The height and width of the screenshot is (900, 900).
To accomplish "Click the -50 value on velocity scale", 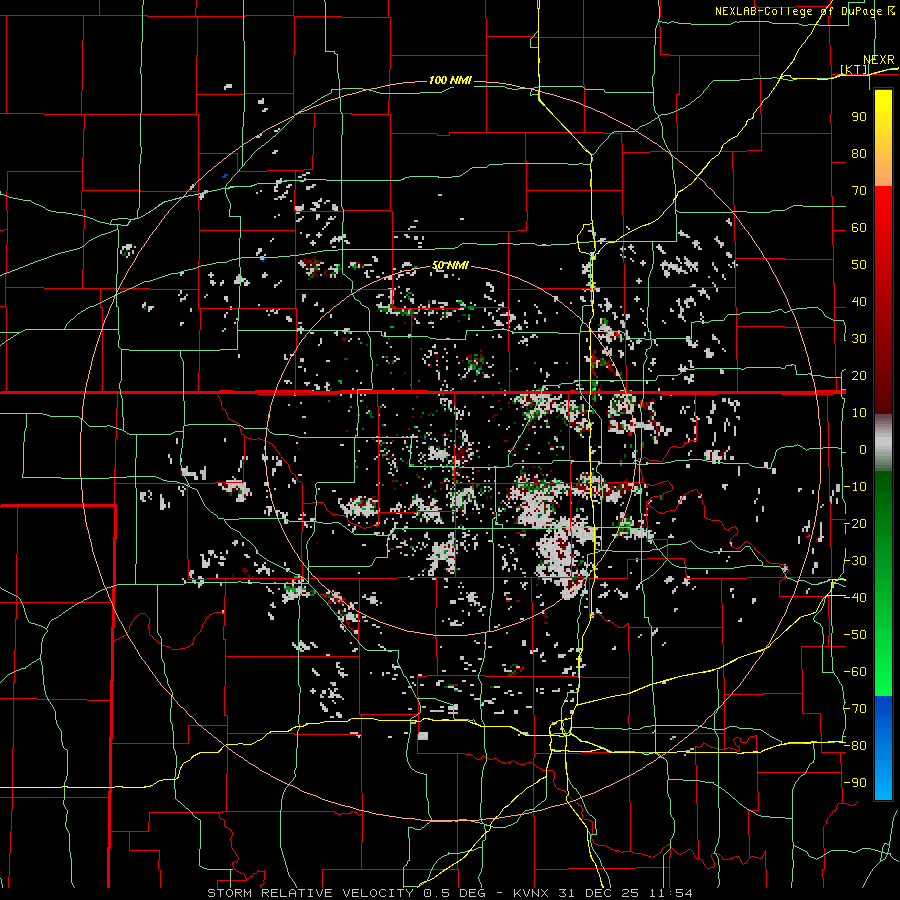I will pos(855,634).
